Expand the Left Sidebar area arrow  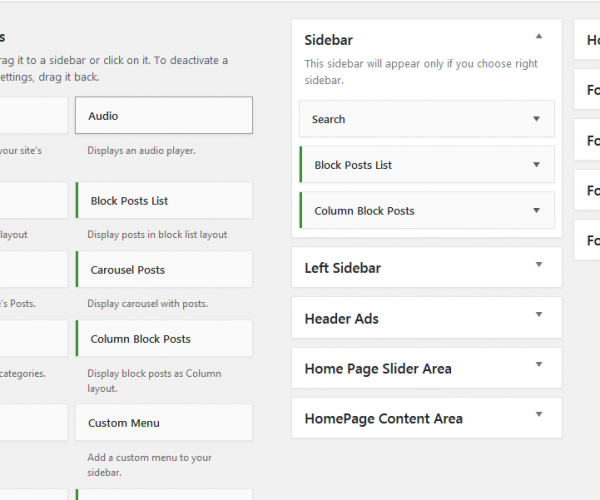(x=539, y=265)
